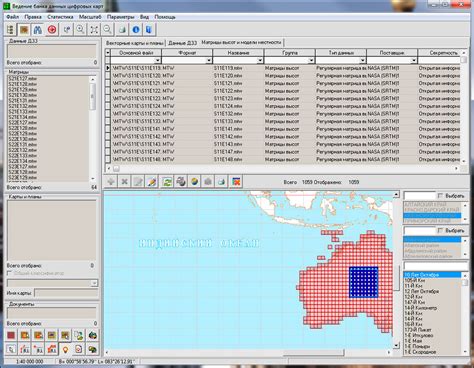Click the pencil edit icon in table toolbar
Image resolution: width=474 pixels, height=368 pixels.
[152, 182]
